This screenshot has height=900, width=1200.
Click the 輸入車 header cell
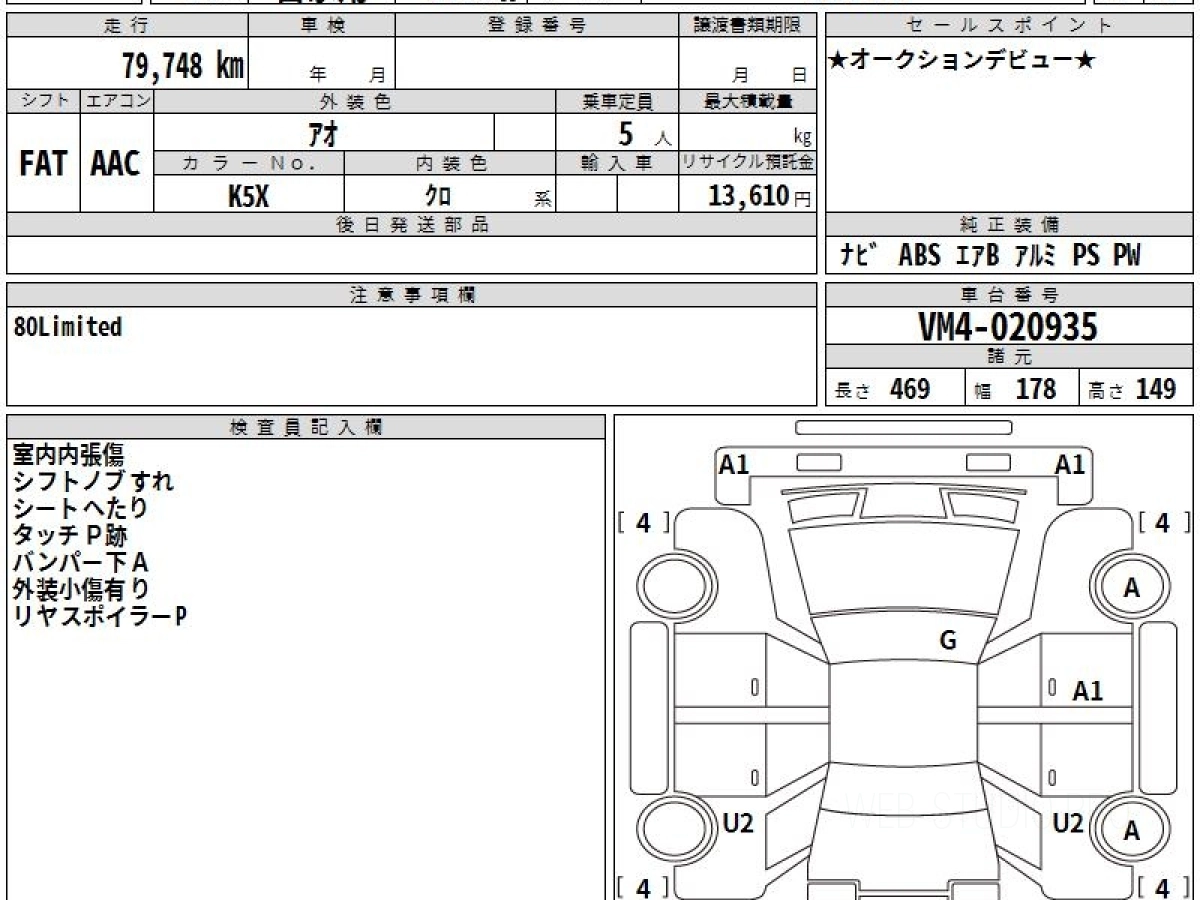coord(617,164)
